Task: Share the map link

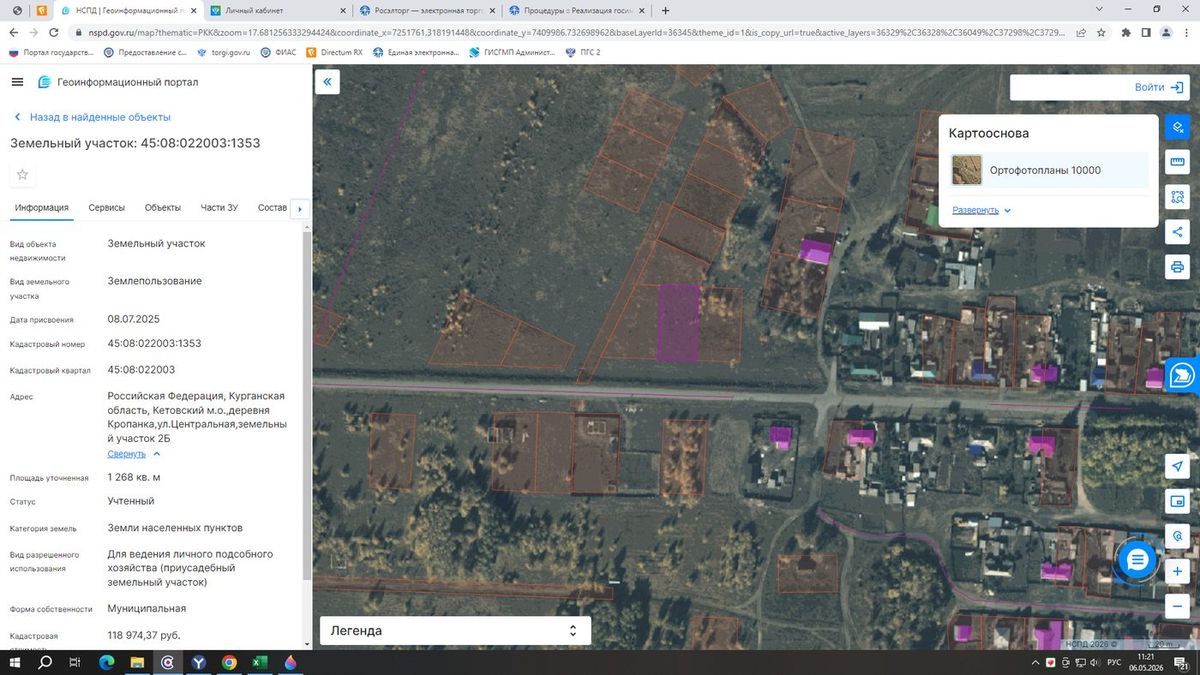Action: click(1177, 232)
